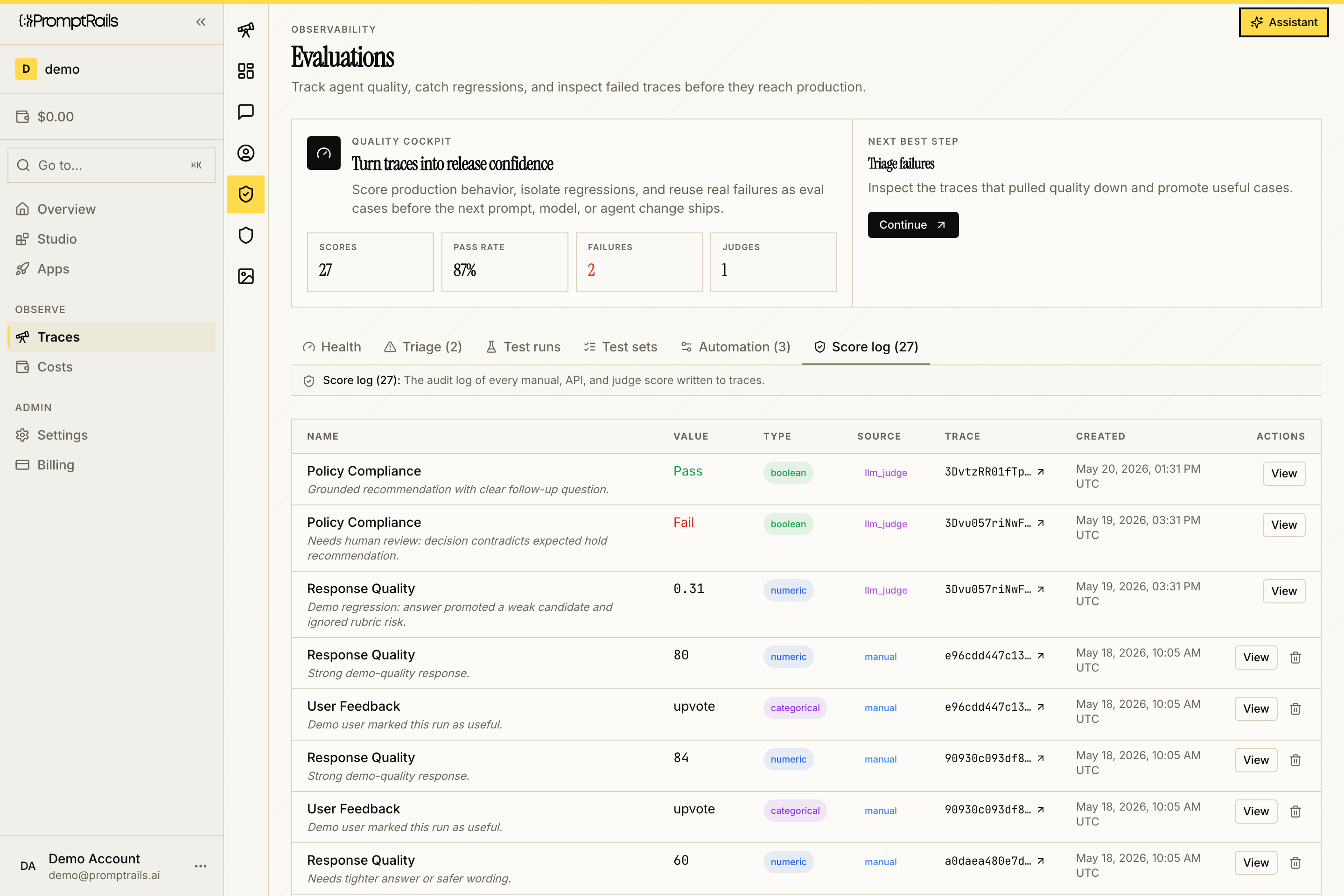View the Response Quality 80 score
Viewport: 1344px width, 896px height.
1255,658
